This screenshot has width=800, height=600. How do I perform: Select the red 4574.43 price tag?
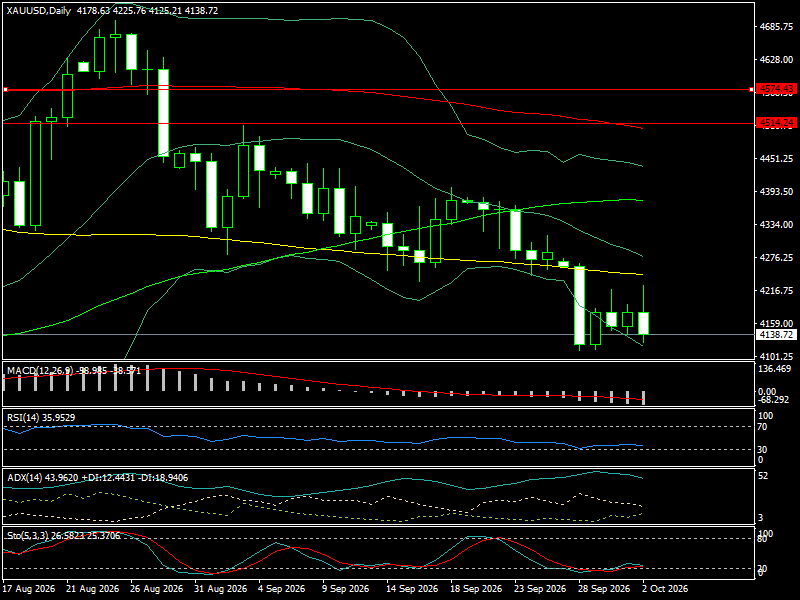pyautogui.click(x=776, y=89)
